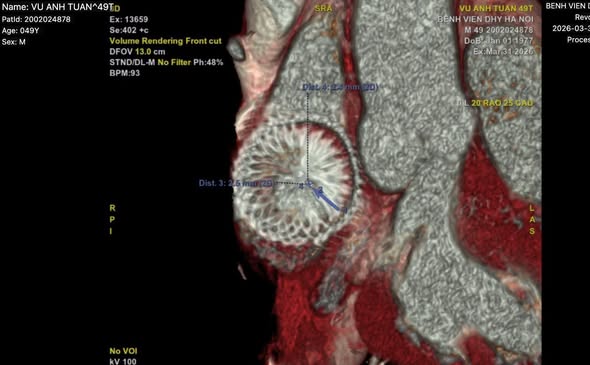The image size is (590, 365).
Task: Click the crosshair endpoint marker where measurements meet
Action: click(x=309, y=184)
